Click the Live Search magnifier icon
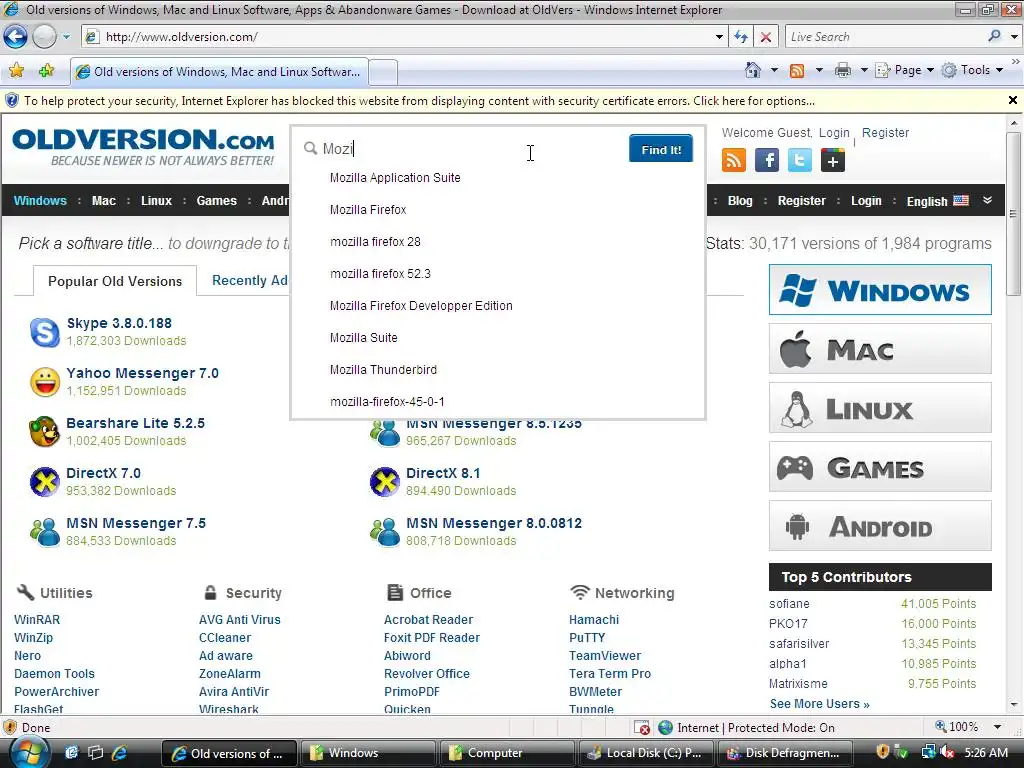1024x768 pixels. point(994,36)
